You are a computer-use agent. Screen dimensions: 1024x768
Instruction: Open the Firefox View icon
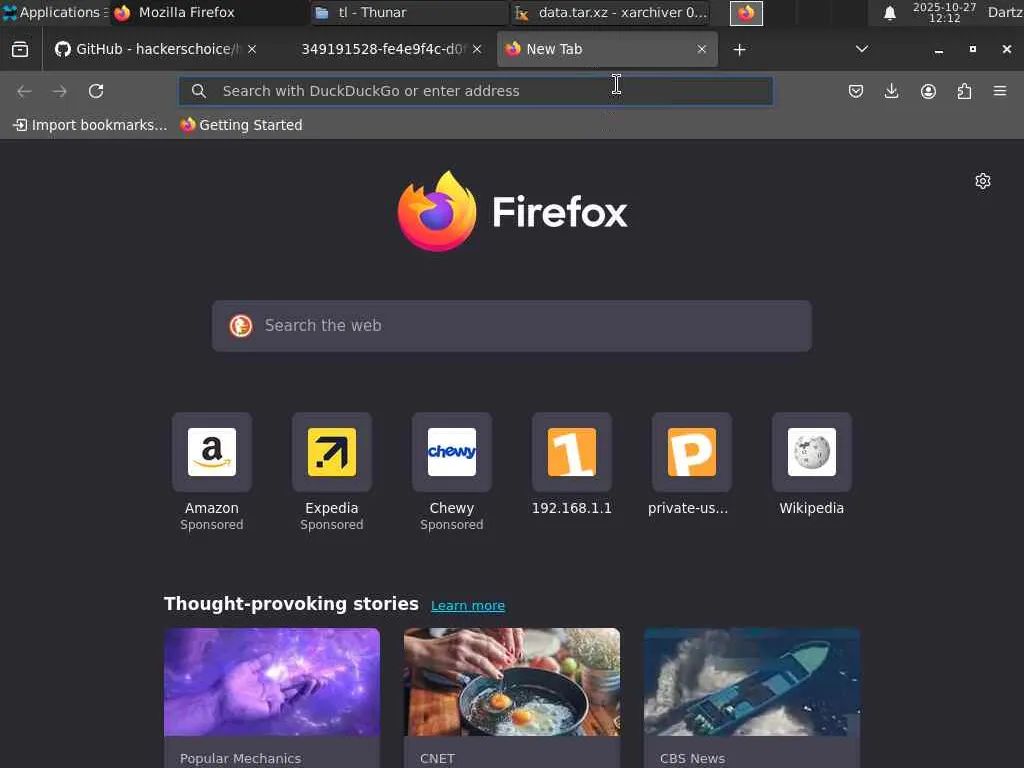[20, 49]
